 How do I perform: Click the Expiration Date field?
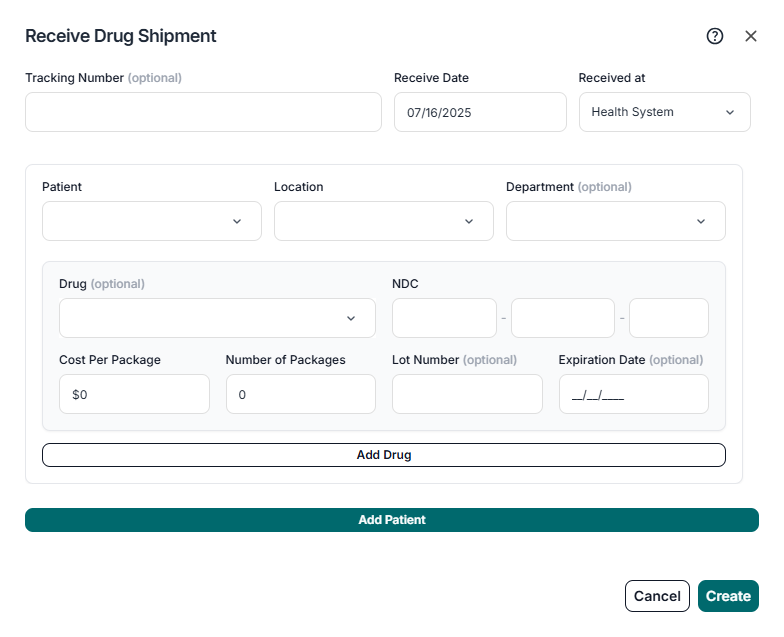pos(633,394)
